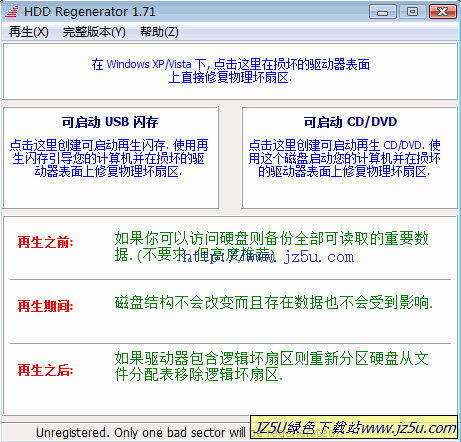Click the HDD Regenerator title bar icon
Image resolution: width=461 pixels, height=442 pixels.
click(12, 12)
